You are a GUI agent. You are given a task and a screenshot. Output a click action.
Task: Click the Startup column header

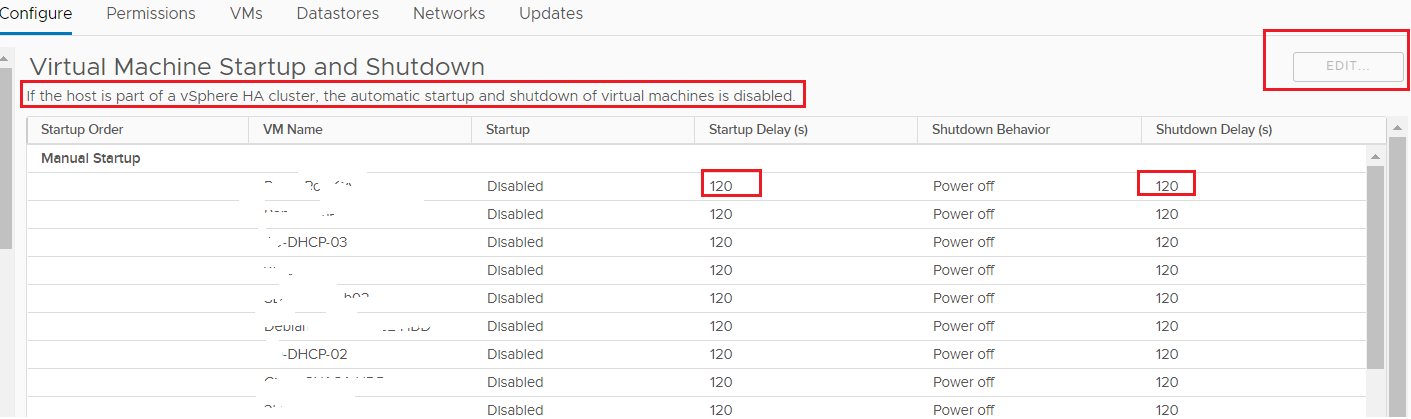pos(583,130)
